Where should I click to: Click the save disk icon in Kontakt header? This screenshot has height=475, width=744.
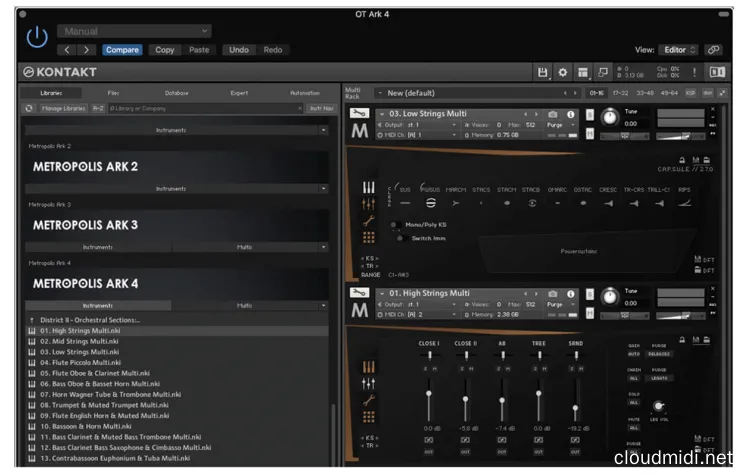(543, 72)
